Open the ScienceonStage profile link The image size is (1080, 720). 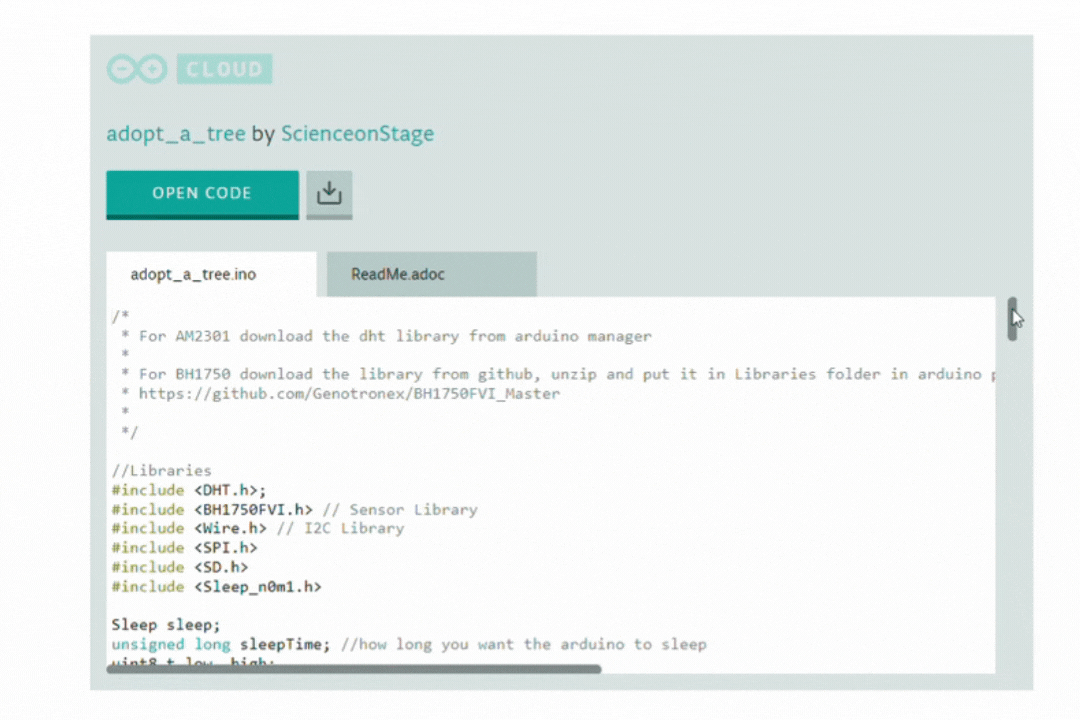(357, 133)
